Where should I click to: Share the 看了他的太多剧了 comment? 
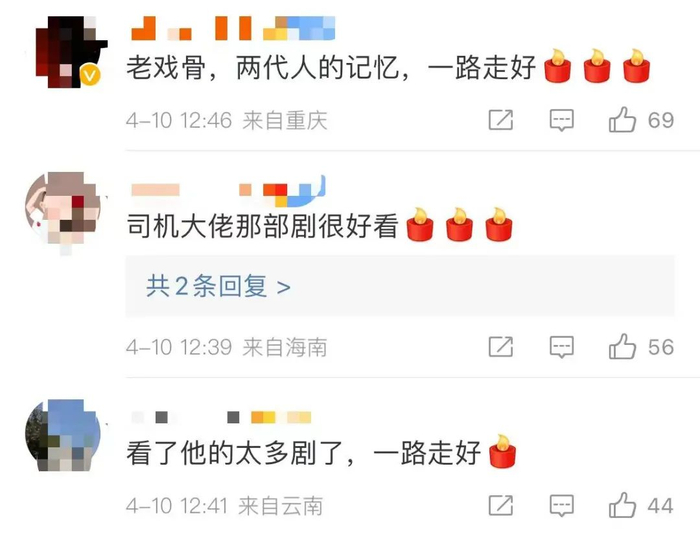coord(501,505)
